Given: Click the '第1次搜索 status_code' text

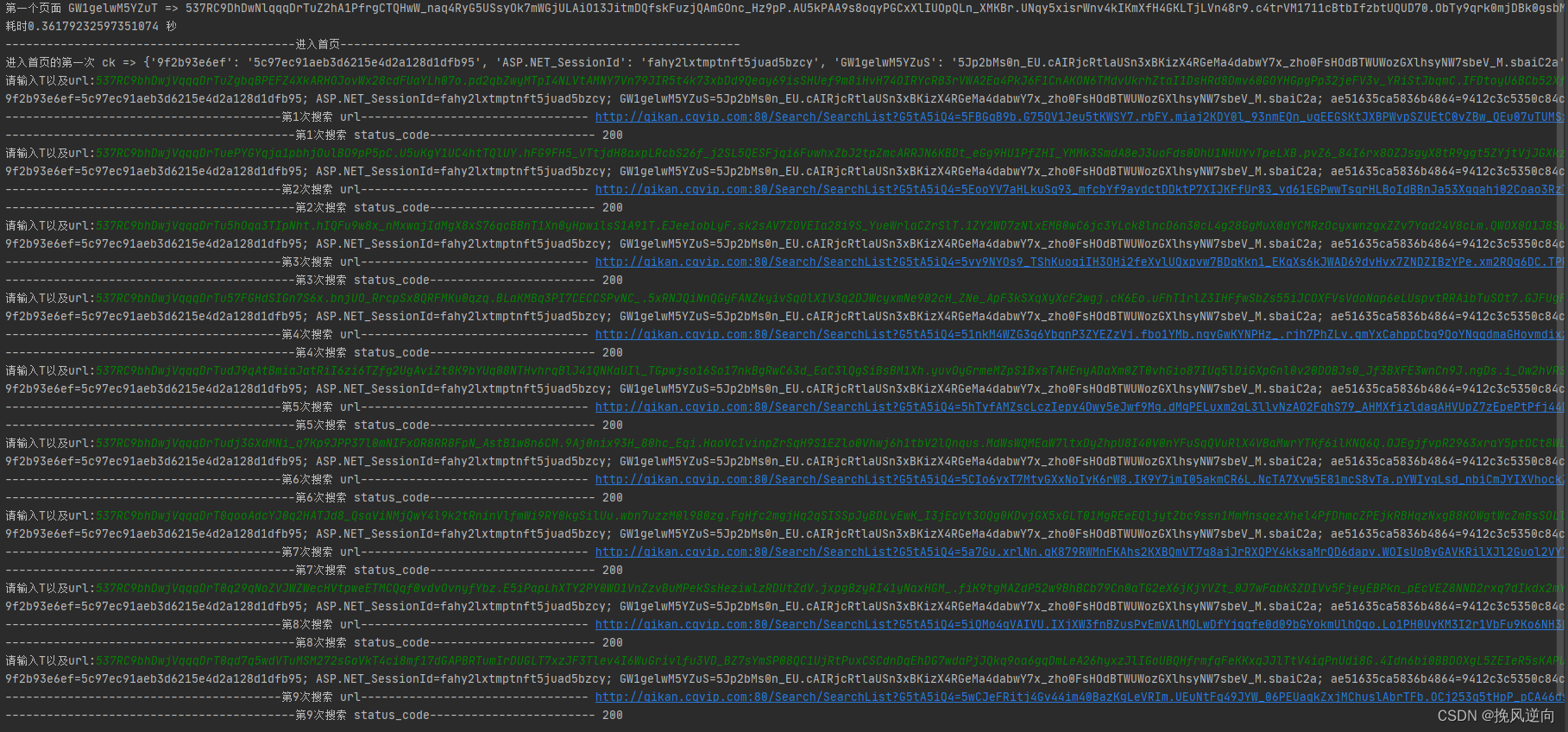Looking at the screenshot, I should (362, 136).
